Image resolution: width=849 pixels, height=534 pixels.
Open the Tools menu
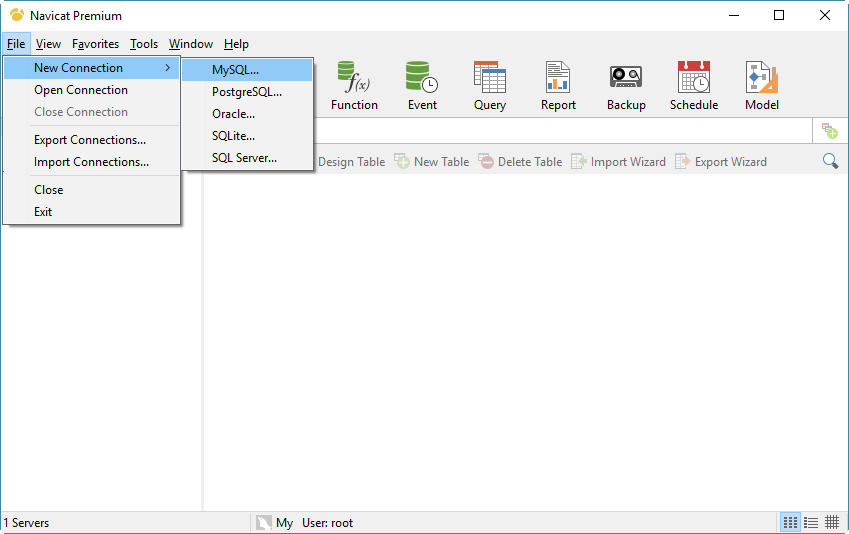pos(143,44)
